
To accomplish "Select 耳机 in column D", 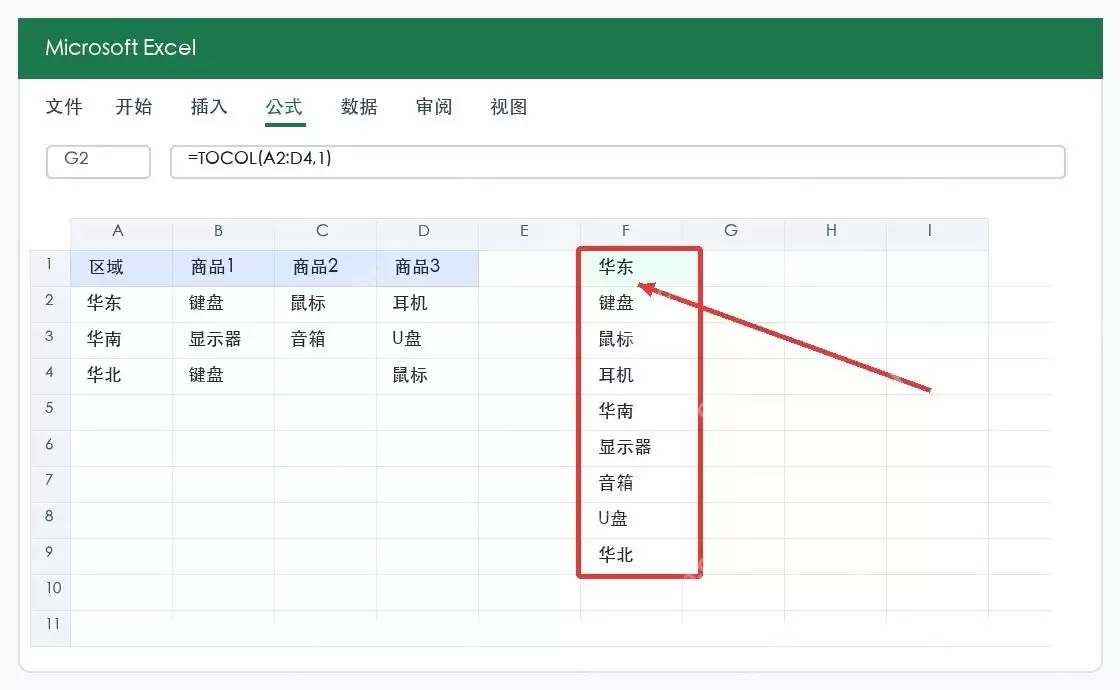I will tap(427, 304).
